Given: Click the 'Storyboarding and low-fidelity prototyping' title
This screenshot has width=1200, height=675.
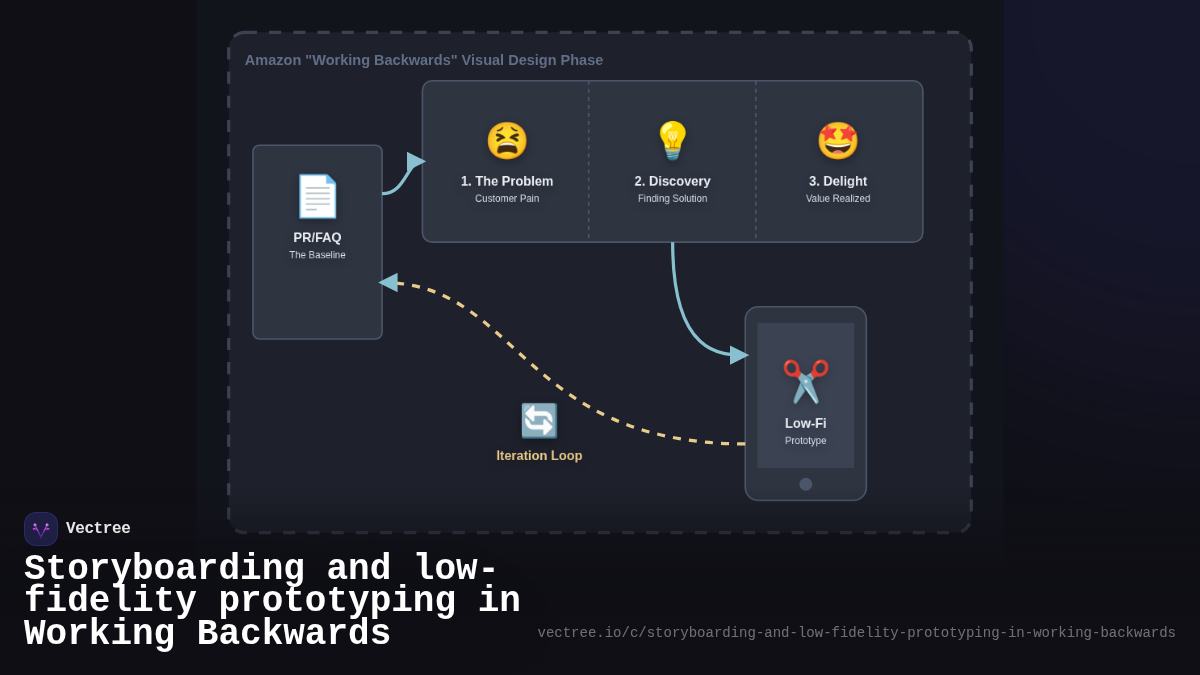Looking at the screenshot, I should pos(272,600).
